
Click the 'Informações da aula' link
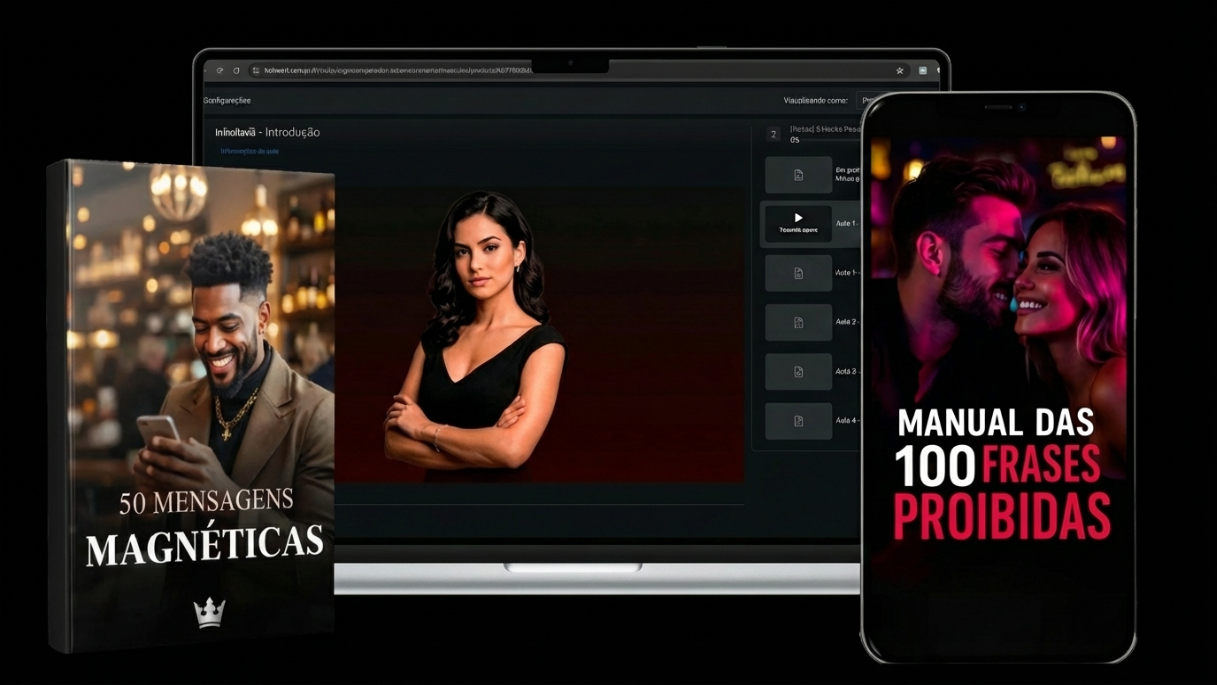click(249, 151)
